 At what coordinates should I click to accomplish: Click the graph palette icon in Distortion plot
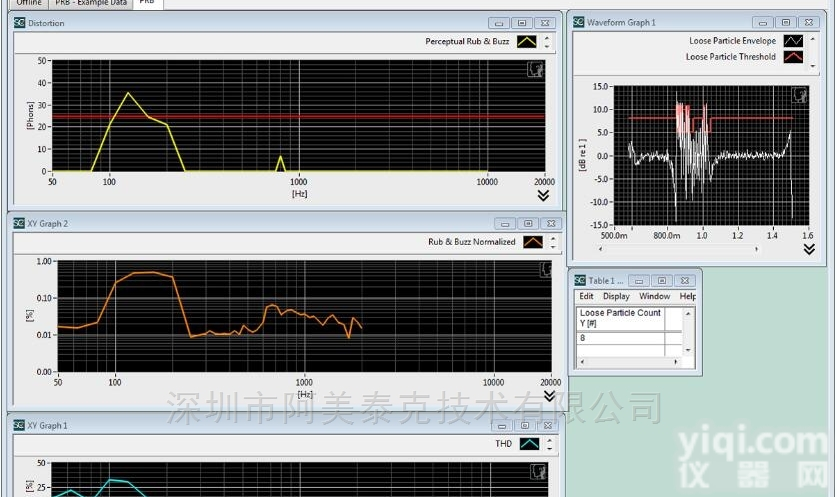[535, 69]
